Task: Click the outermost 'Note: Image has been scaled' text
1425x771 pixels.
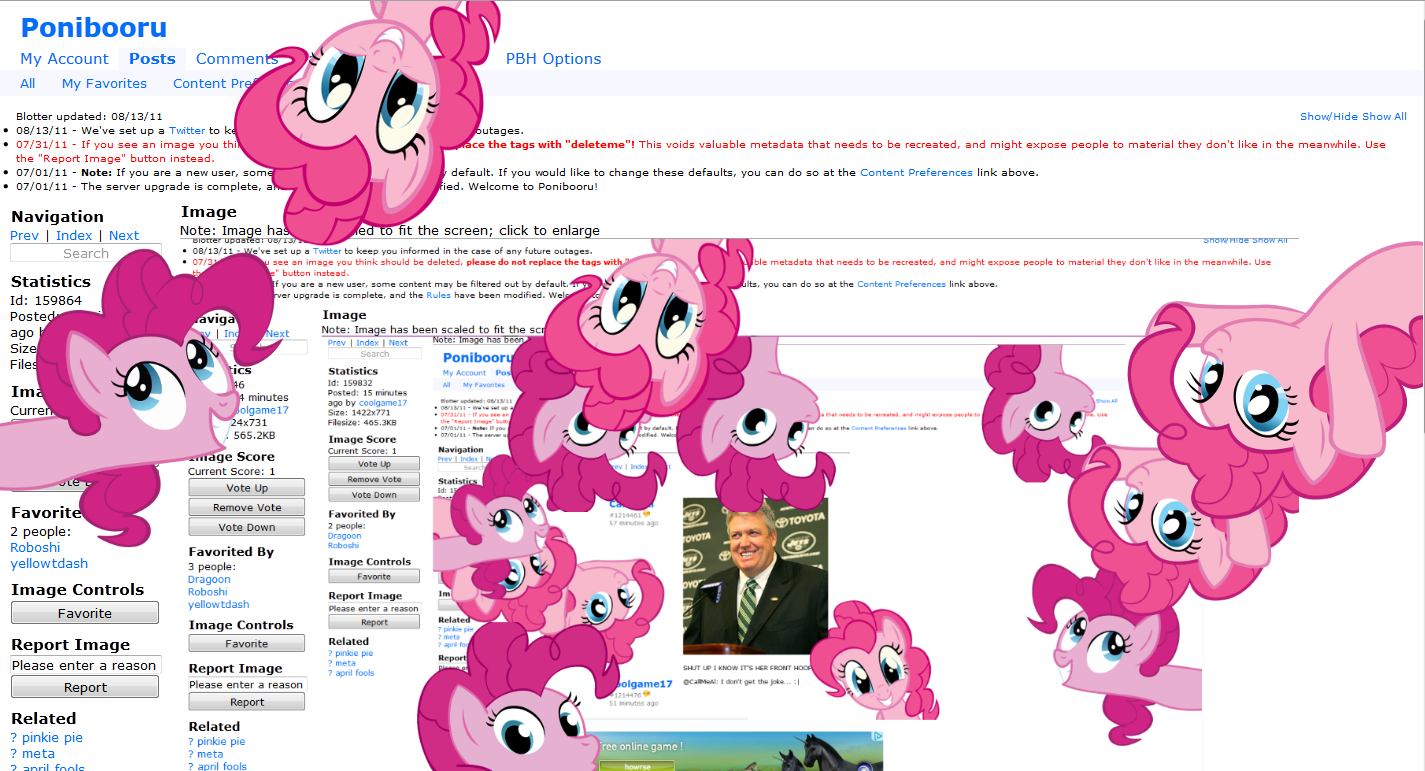Action: (390, 231)
